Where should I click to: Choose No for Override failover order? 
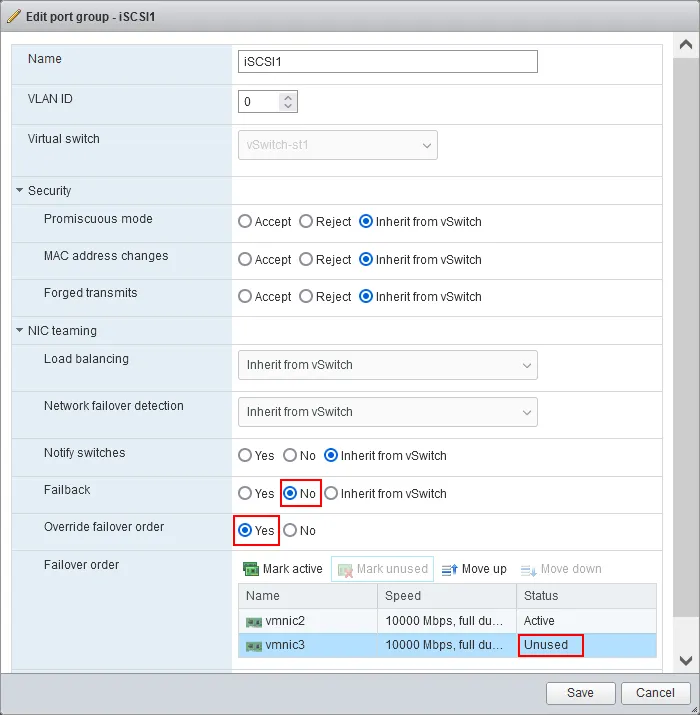[x=290, y=531]
